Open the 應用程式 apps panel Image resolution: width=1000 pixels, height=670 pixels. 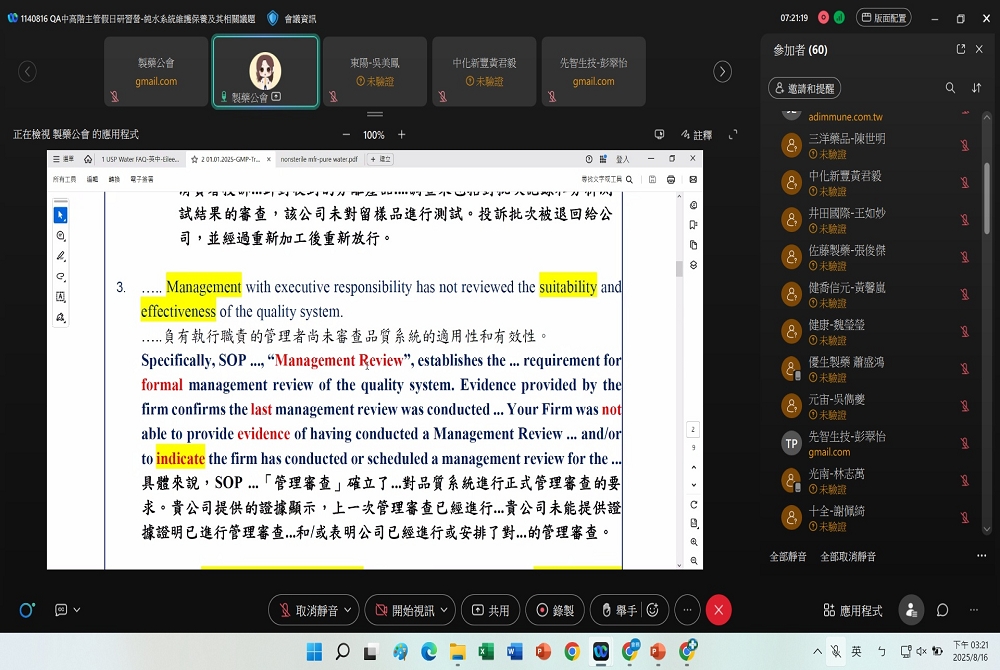coord(852,610)
